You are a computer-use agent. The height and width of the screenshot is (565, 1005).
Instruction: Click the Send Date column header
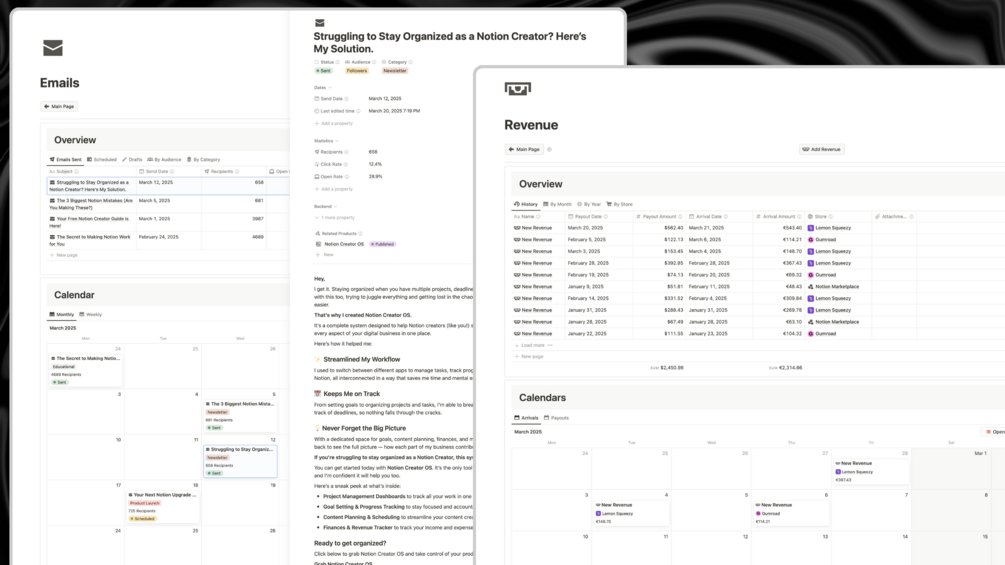pyautogui.click(x=169, y=172)
